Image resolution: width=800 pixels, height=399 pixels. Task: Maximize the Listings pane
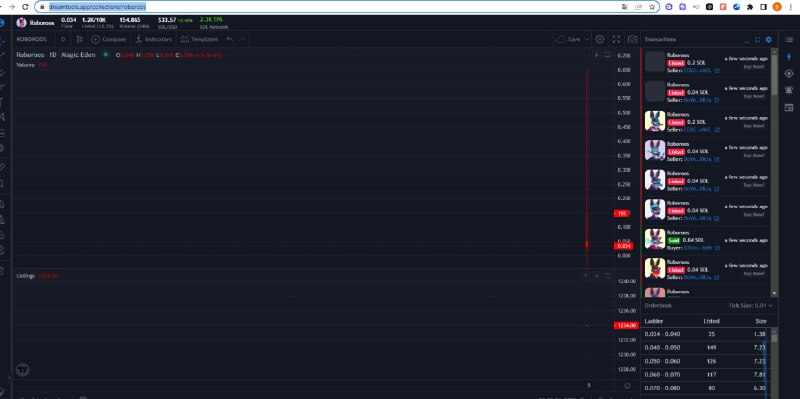pos(607,276)
